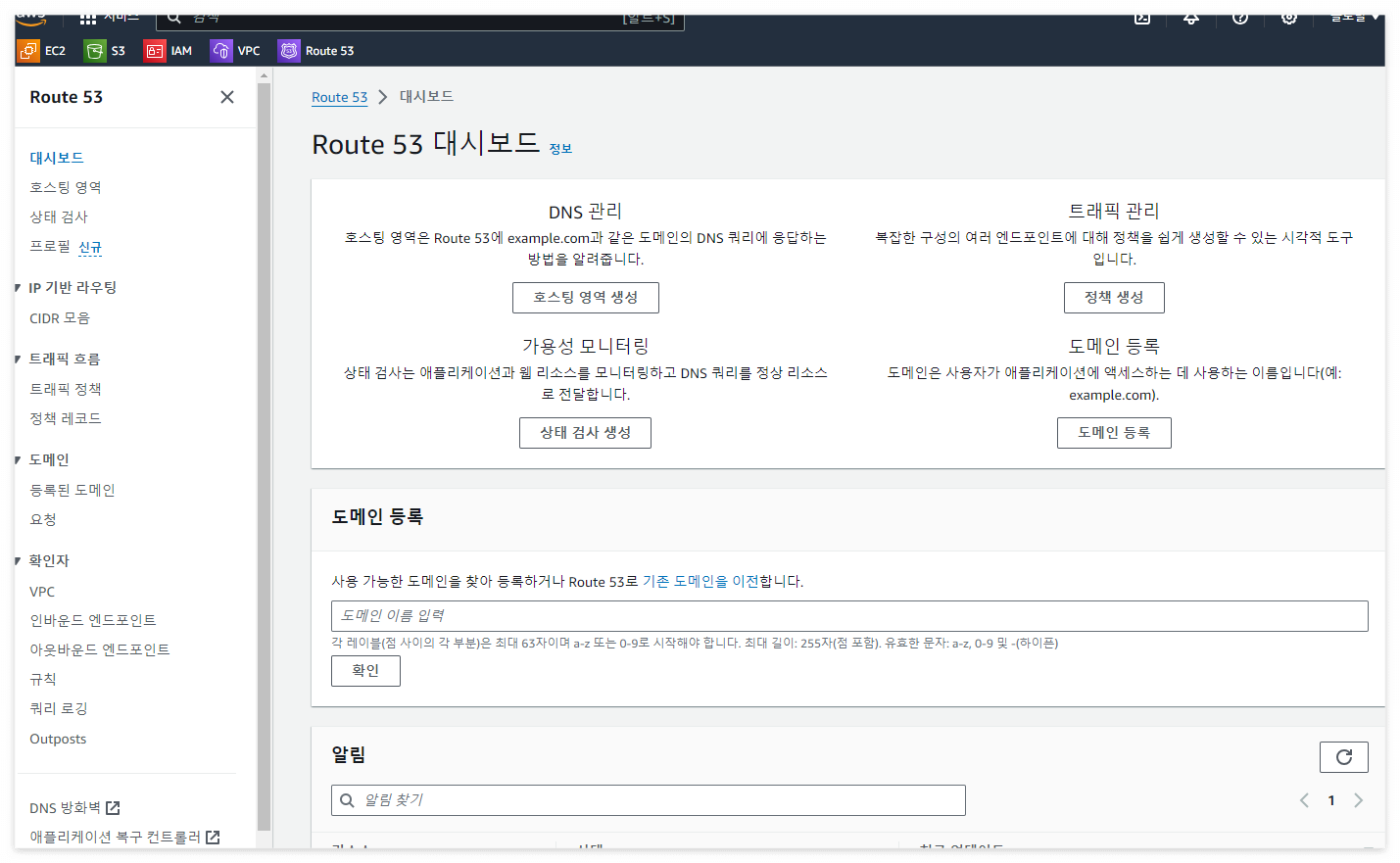Viewport: 1400px width, 863px height.
Task: Open 애플리케이션 복구 컨트롤러 external link icon
Action: (213, 838)
